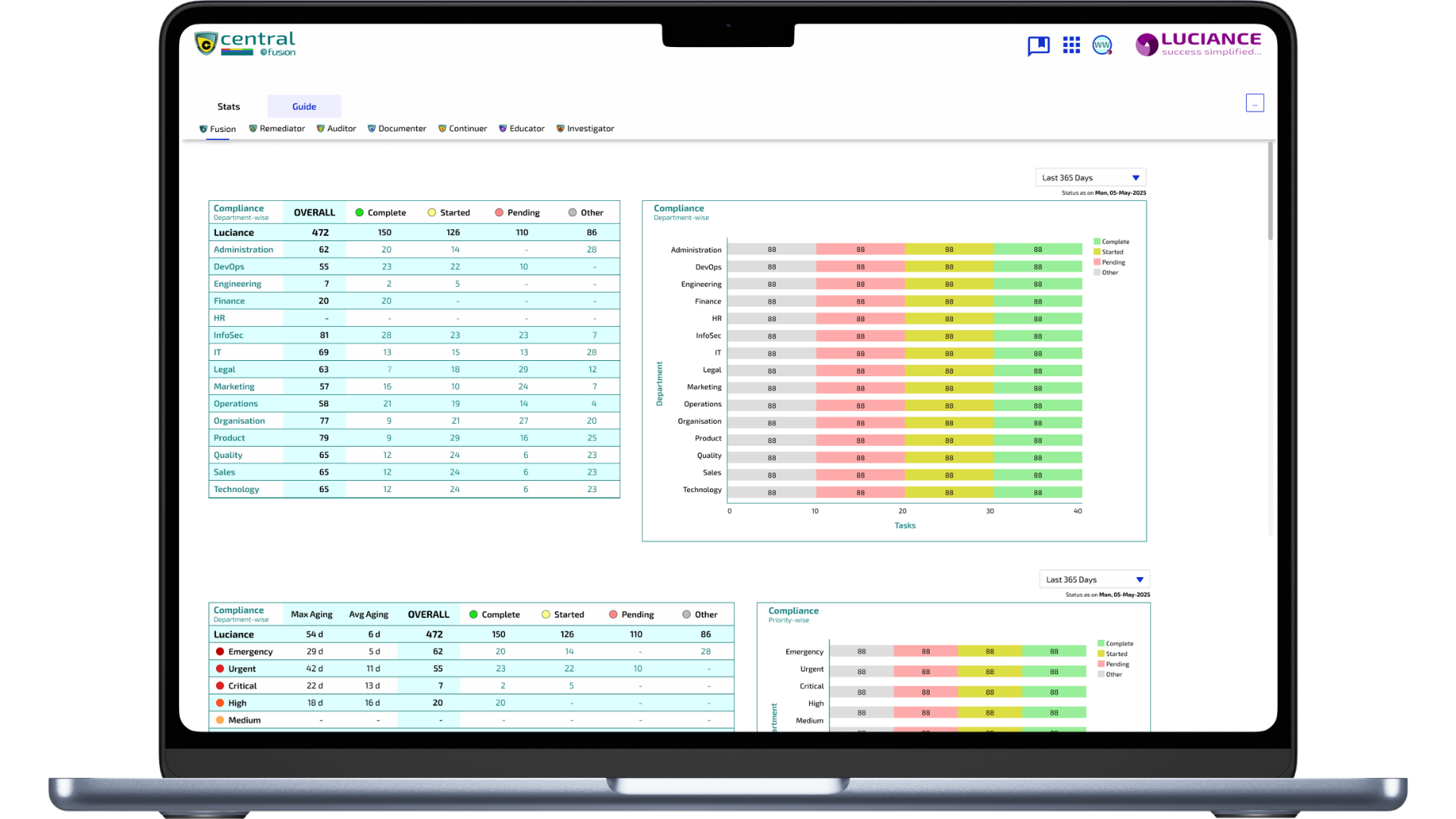This screenshot has height=819, width=1456.
Task: Open the InfoSec department row link
Action: (228, 335)
